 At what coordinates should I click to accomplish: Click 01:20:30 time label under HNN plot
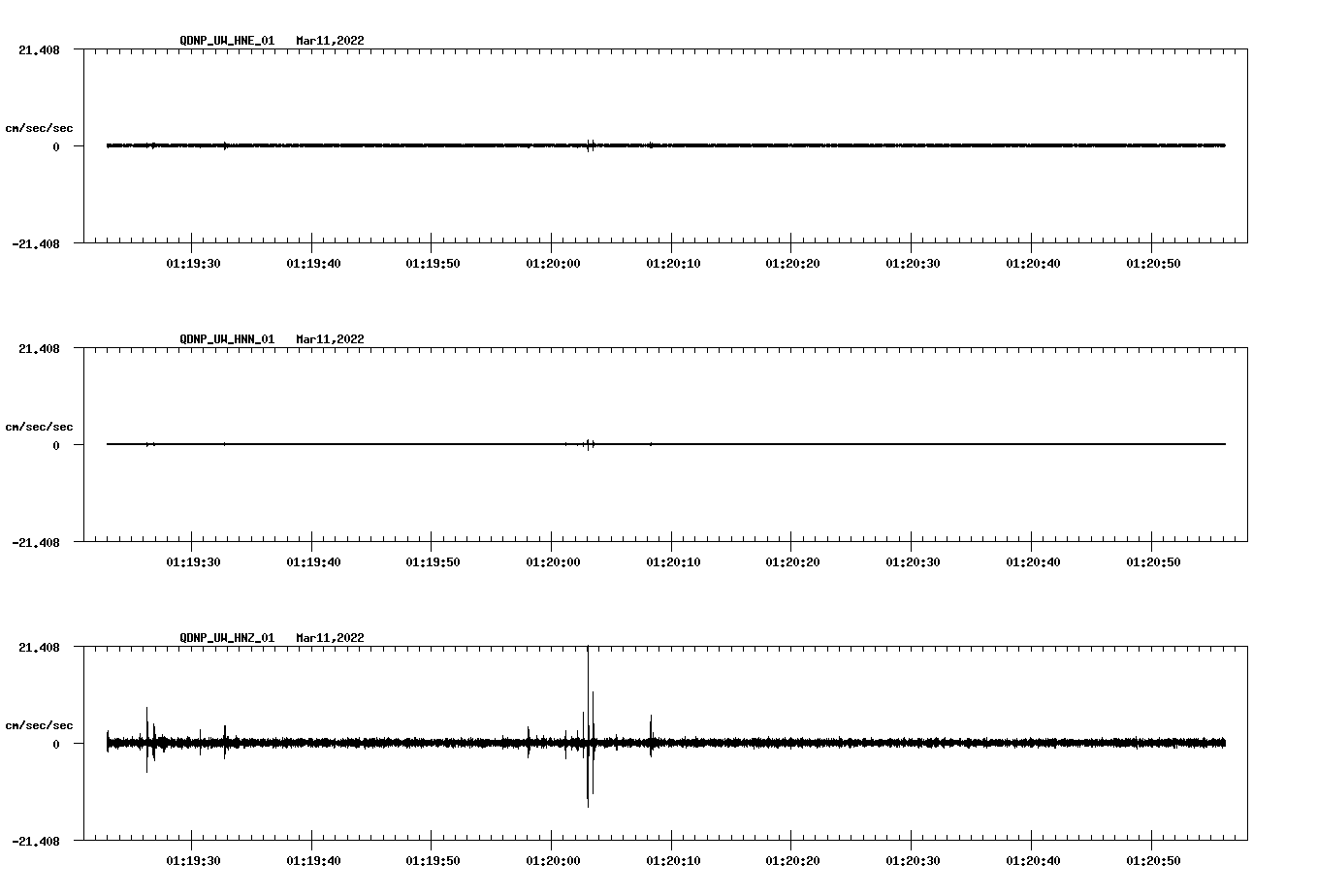click(912, 562)
